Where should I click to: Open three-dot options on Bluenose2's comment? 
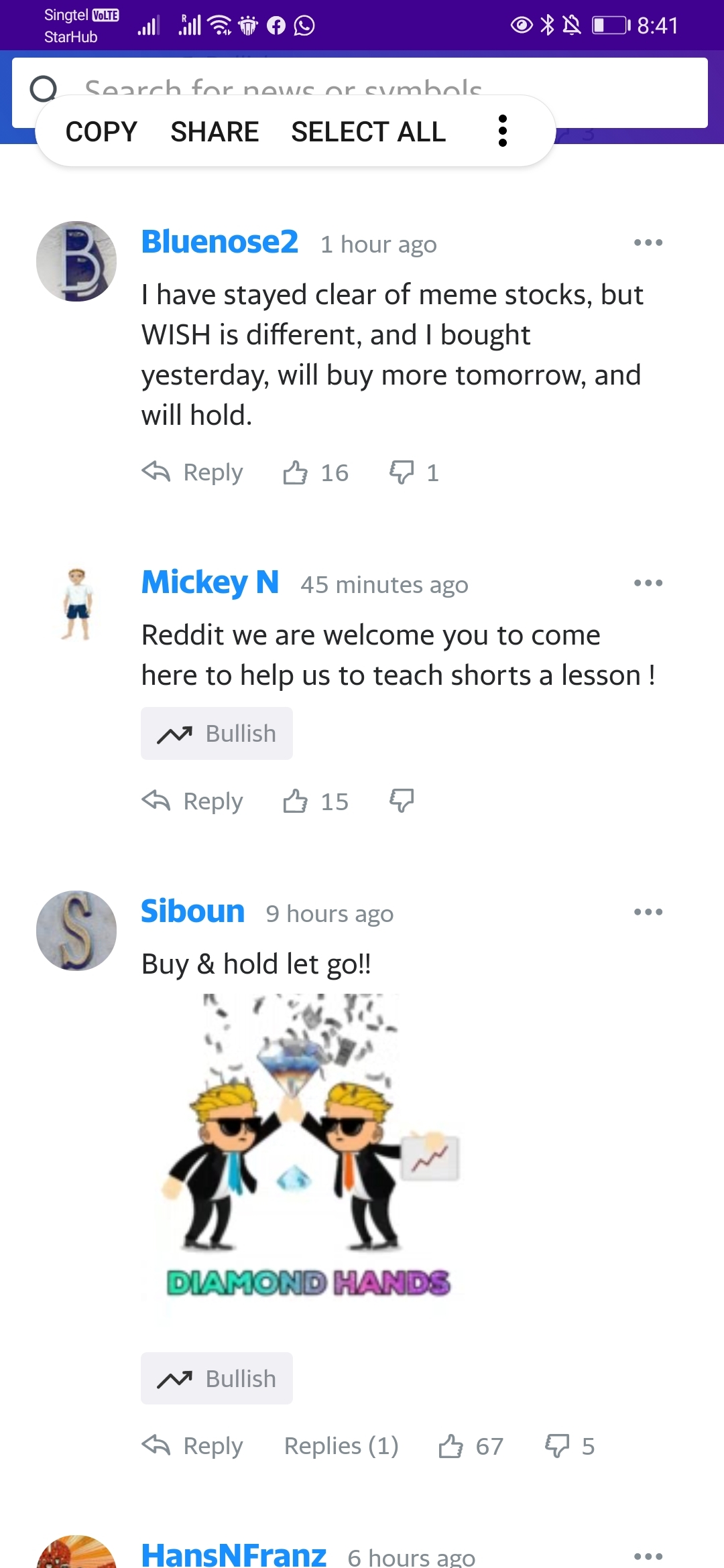[x=648, y=243]
